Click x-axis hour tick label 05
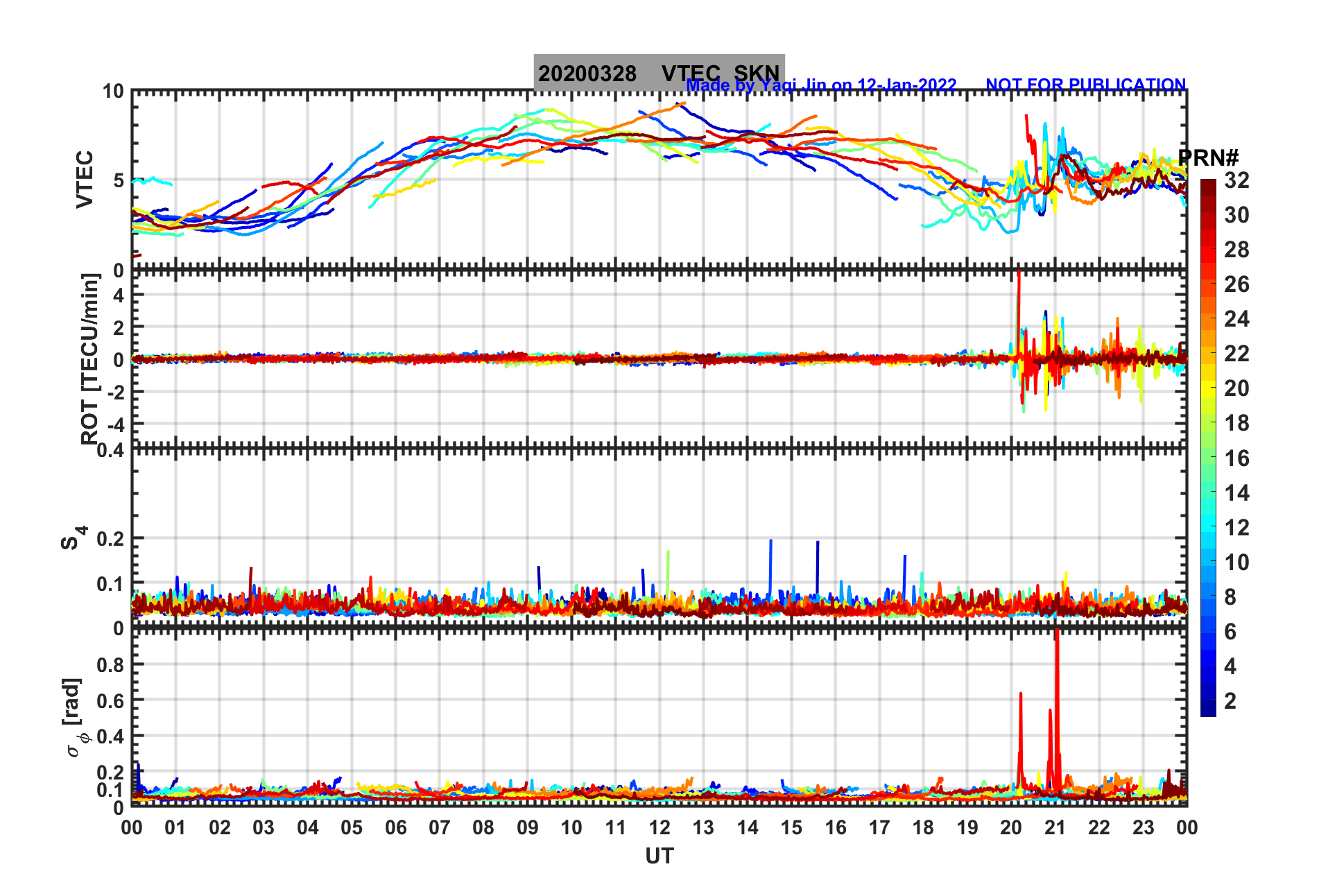1319x896 pixels. (x=352, y=827)
